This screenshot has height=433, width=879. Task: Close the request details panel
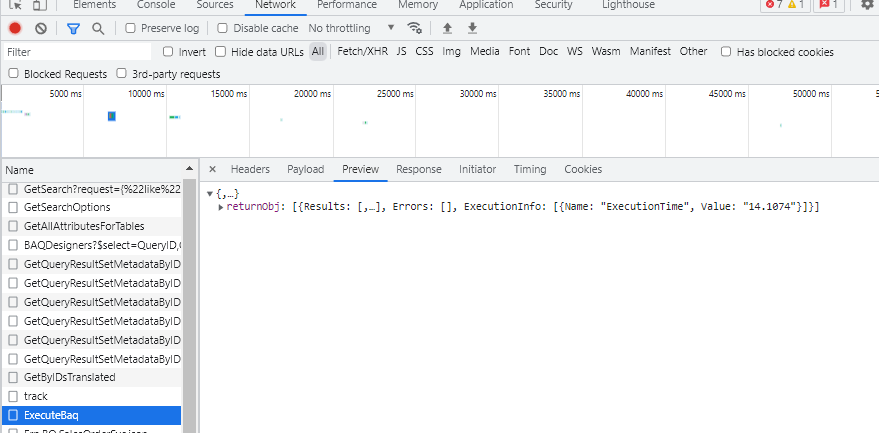(212, 169)
